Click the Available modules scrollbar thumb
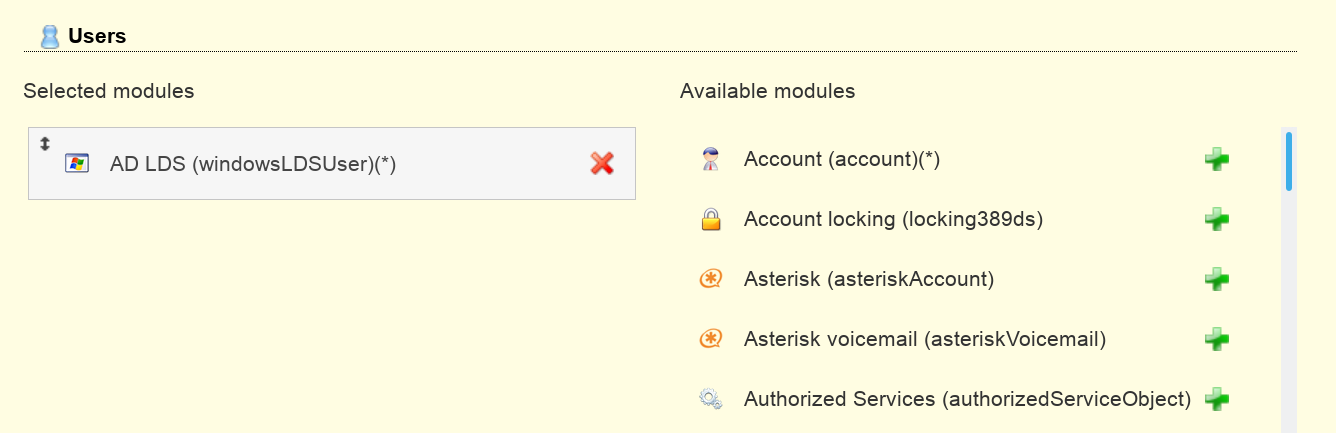Image resolution: width=1336 pixels, height=433 pixels. [1289, 160]
